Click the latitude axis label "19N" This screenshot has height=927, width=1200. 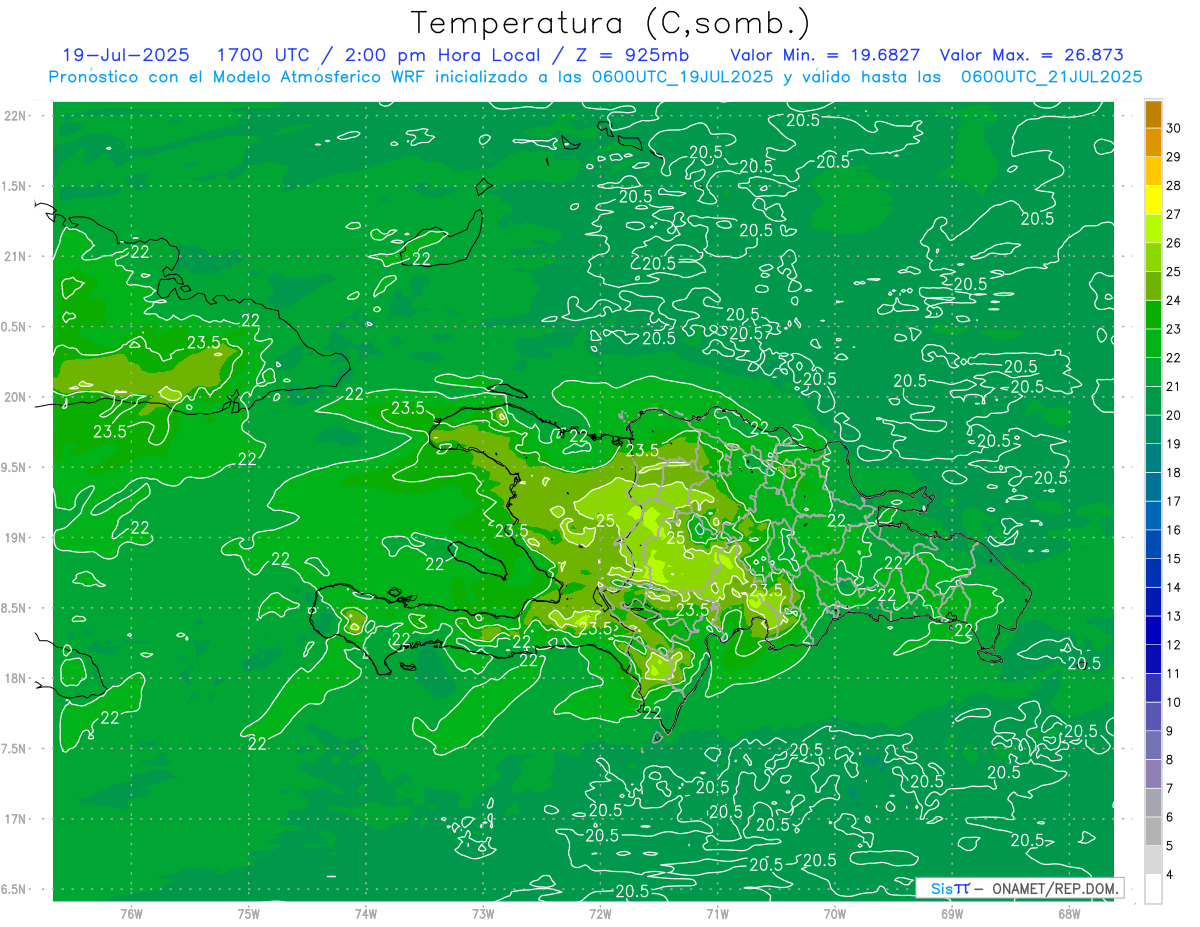(x=17, y=537)
